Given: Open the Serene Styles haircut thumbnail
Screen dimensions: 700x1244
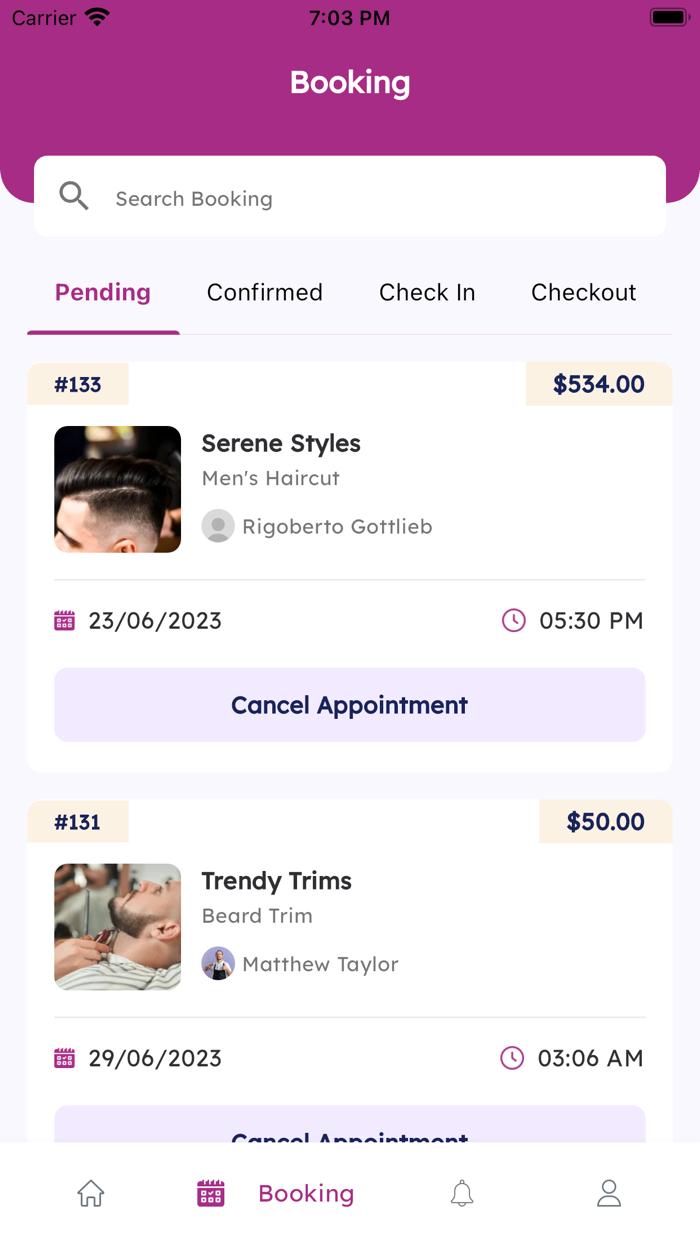Looking at the screenshot, I should click(x=117, y=489).
